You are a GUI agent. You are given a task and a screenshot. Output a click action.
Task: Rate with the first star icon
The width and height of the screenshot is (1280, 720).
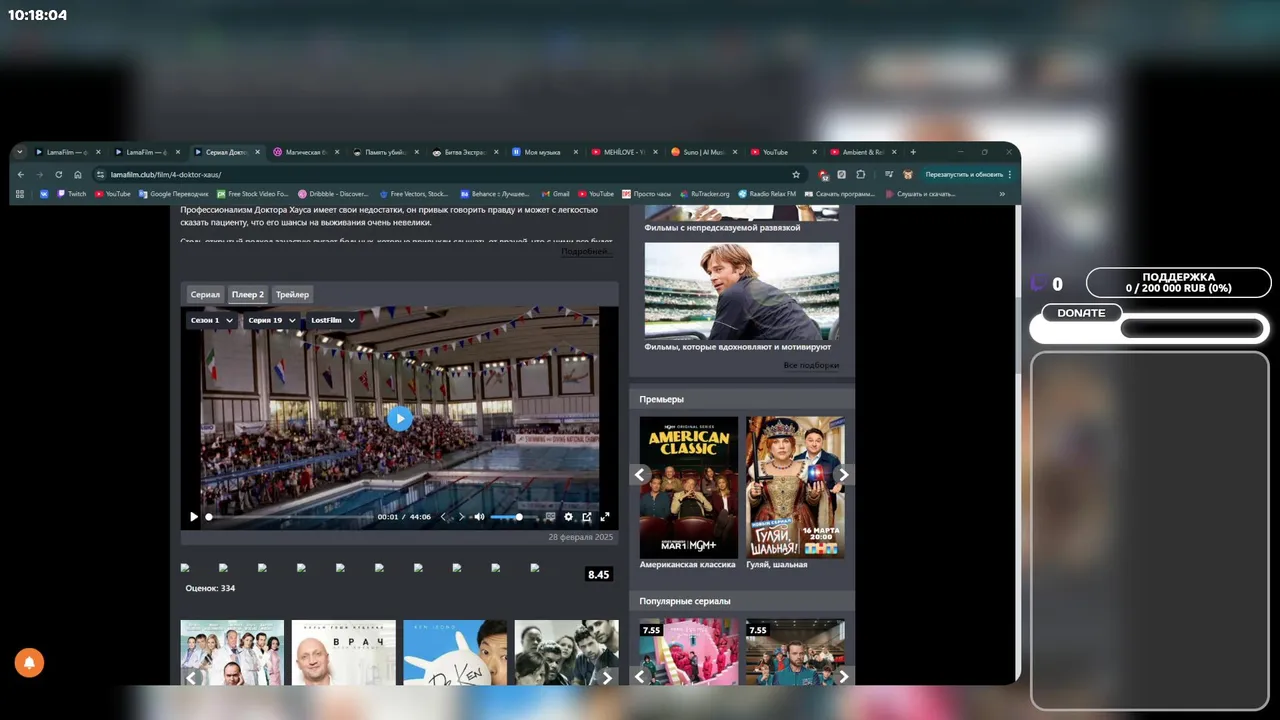[x=185, y=567]
